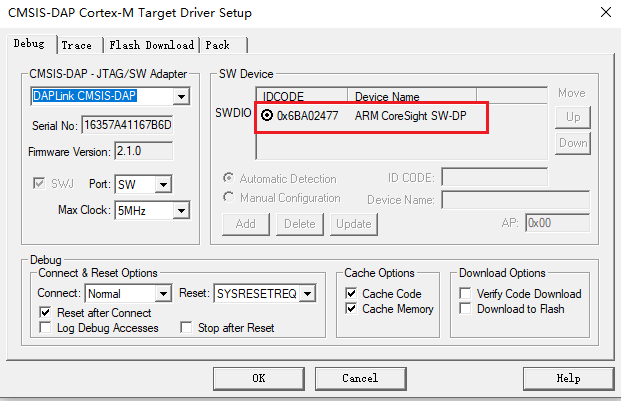Image resolution: width=621 pixels, height=401 pixels.
Task: Select Automatic Detection radio button
Action: pos(229,178)
